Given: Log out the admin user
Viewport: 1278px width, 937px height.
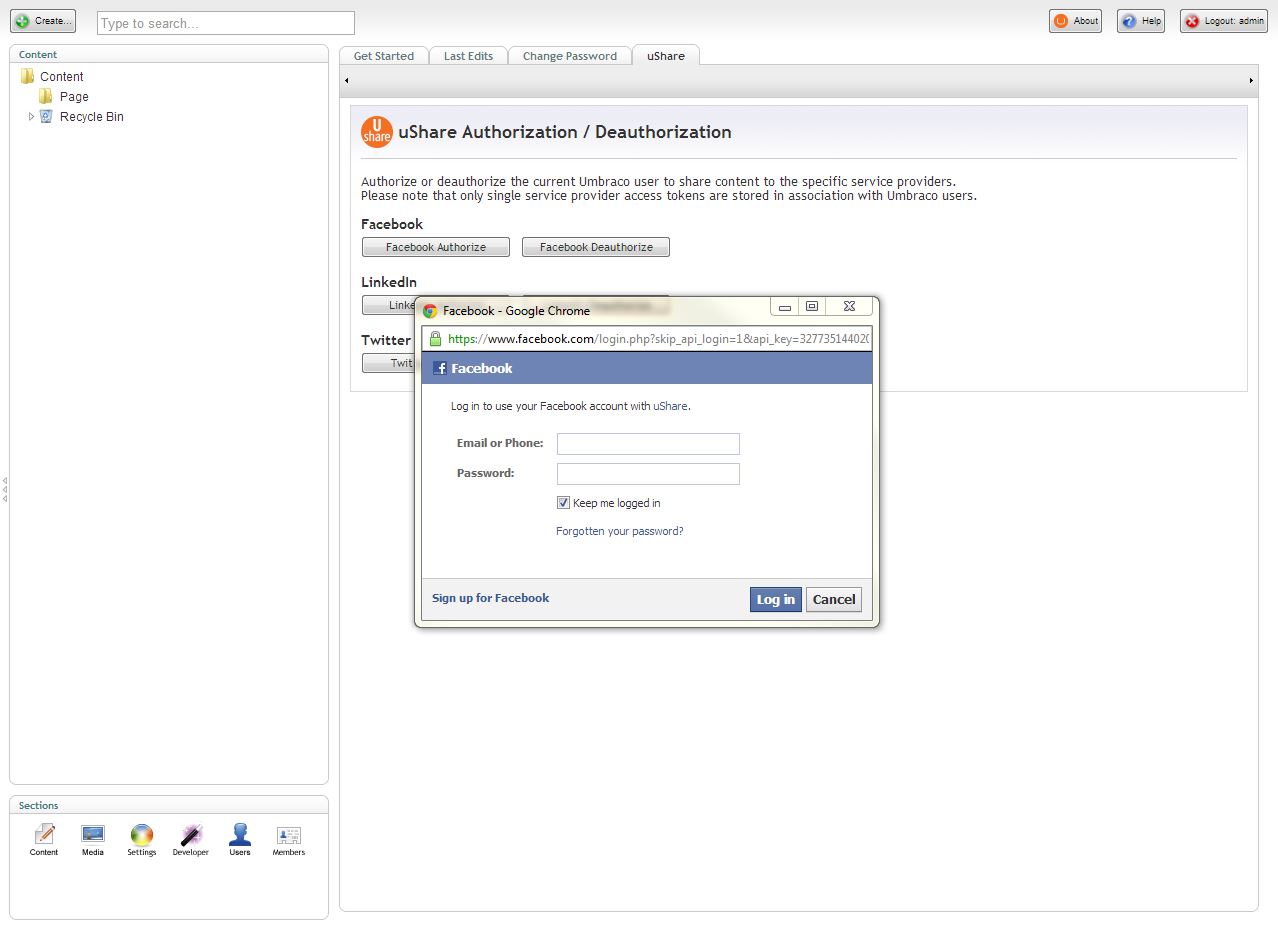Looking at the screenshot, I should coord(1224,21).
